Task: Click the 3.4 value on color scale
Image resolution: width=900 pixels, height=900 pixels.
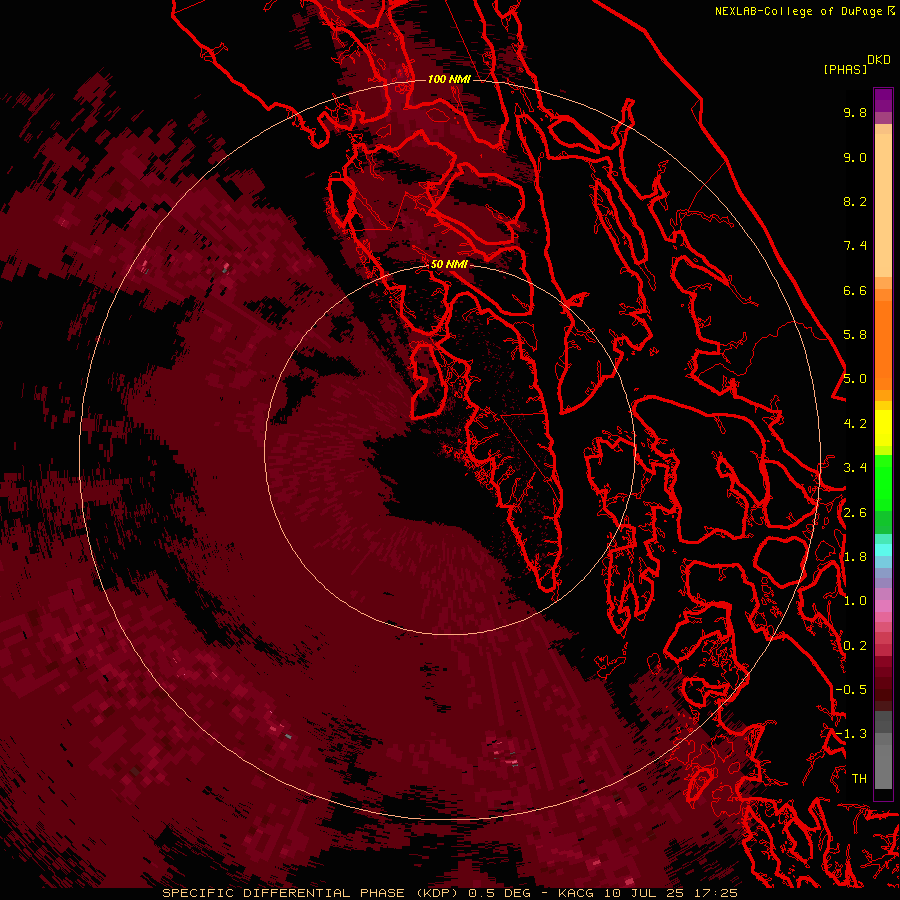Action: pyautogui.click(x=855, y=468)
